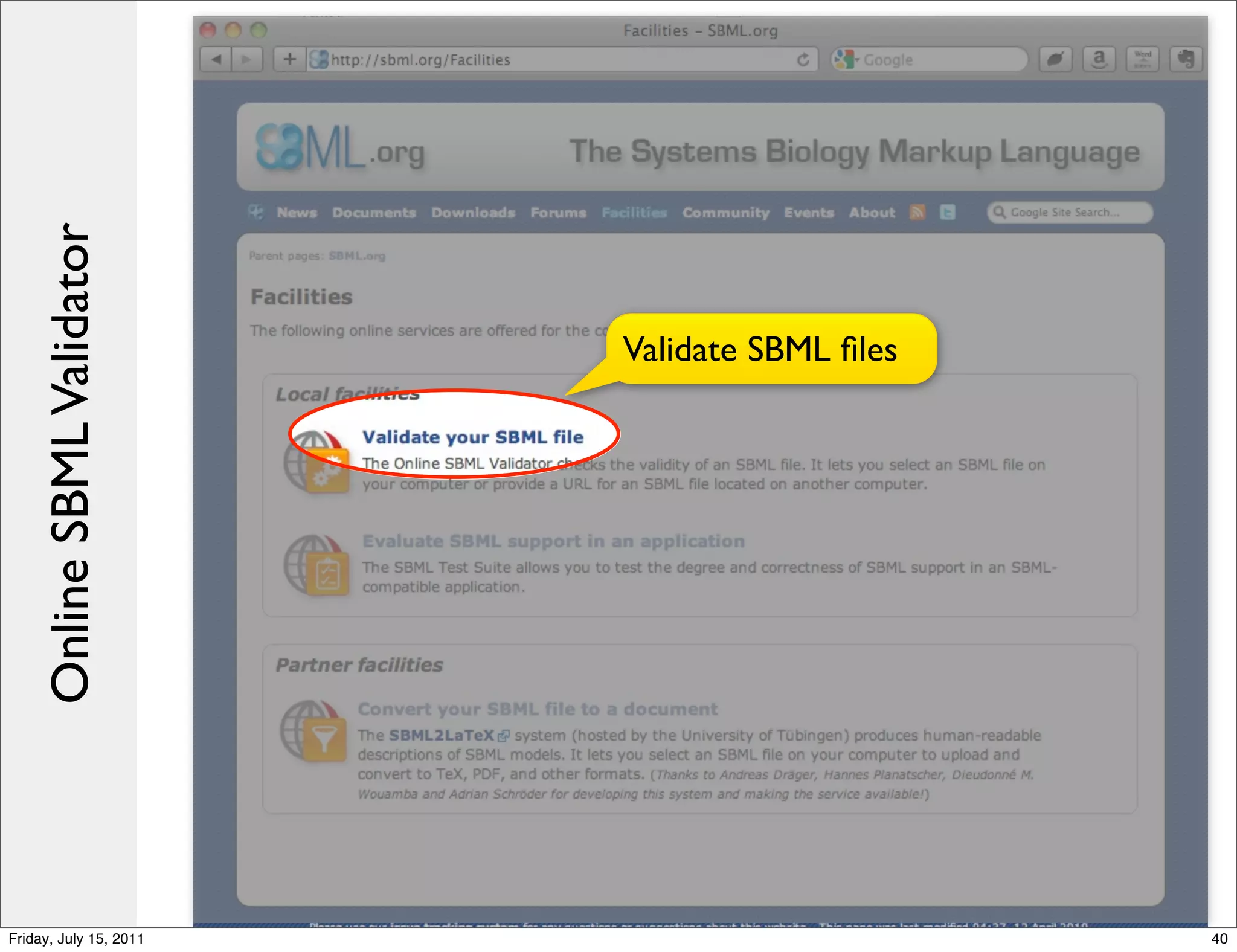Open the Events menu item
The width and height of the screenshot is (1237, 952).
click(x=809, y=213)
